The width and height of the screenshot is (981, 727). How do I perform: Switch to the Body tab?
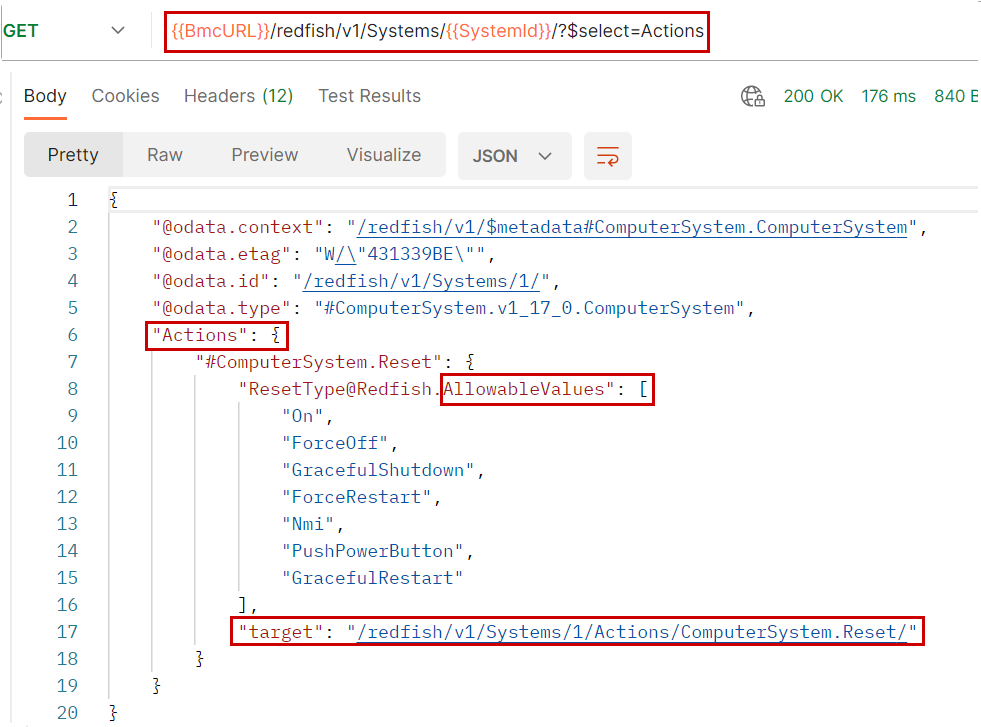pos(45,96)
